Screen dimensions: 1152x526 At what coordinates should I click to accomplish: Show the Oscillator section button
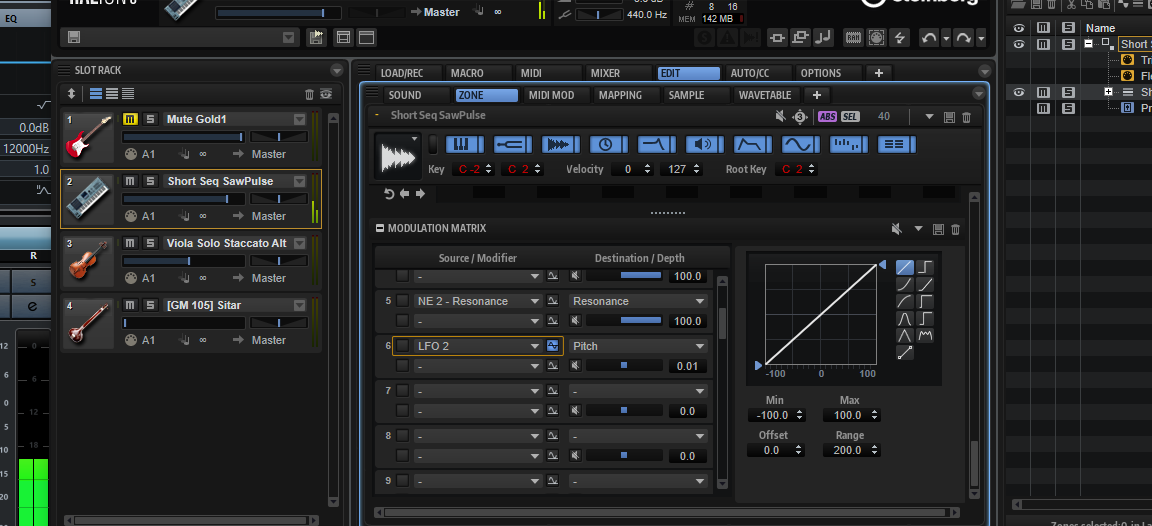(x=561, y=144)
